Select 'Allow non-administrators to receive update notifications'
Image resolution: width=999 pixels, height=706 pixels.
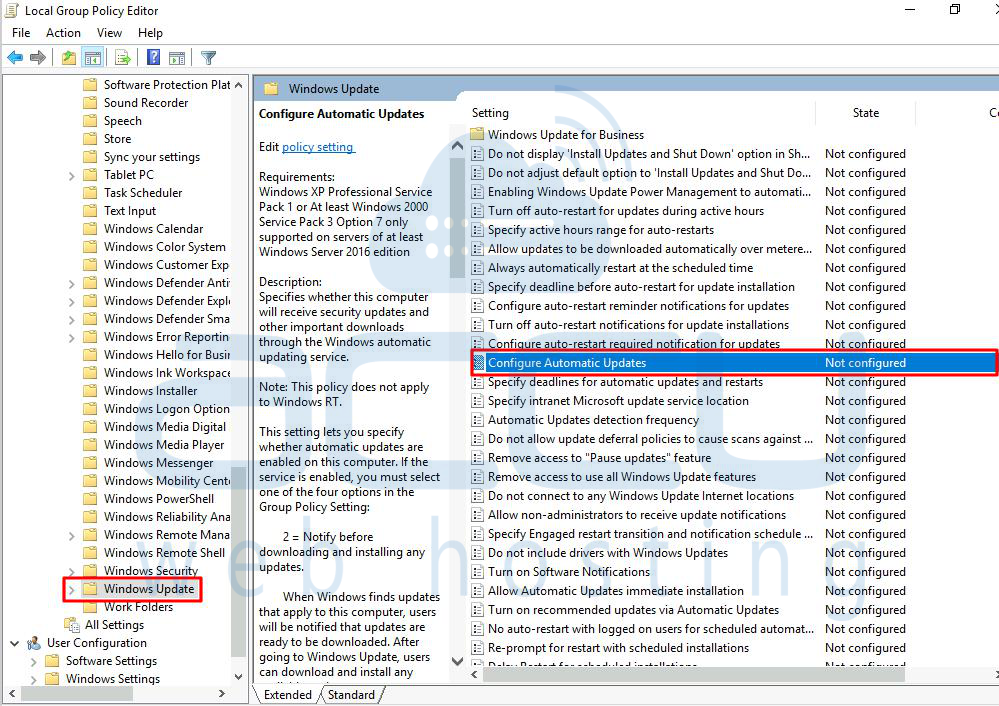637,515
